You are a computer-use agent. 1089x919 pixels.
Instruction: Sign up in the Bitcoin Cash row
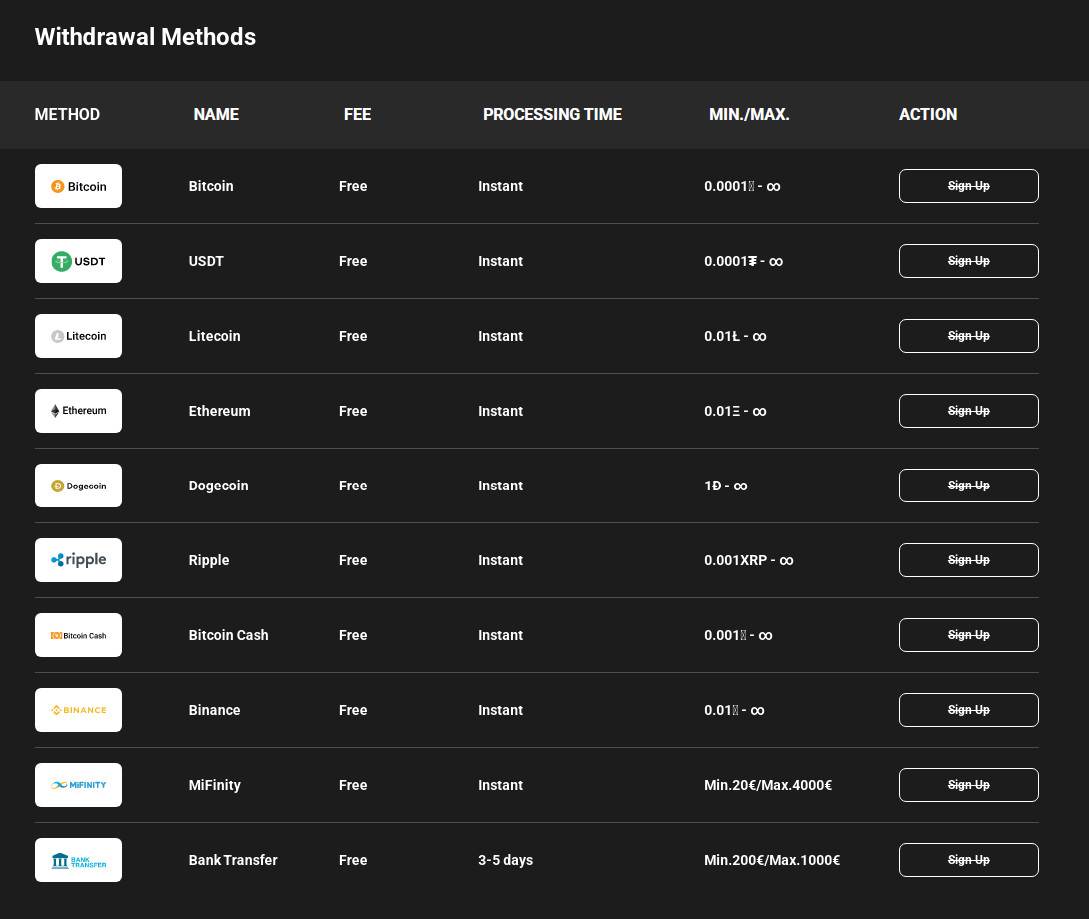[x=969, y=635]
